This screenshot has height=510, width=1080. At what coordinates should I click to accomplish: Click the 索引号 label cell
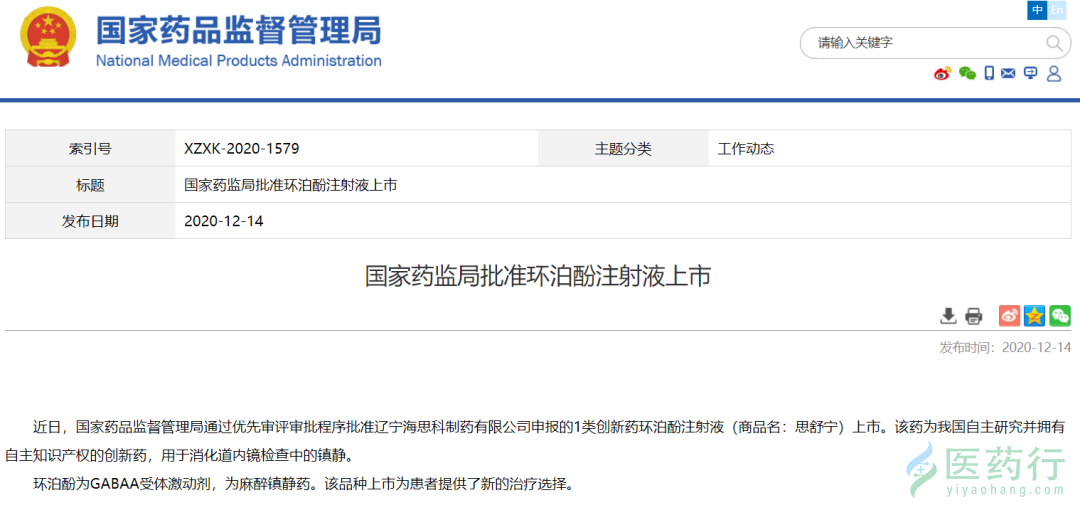point(90,148)
